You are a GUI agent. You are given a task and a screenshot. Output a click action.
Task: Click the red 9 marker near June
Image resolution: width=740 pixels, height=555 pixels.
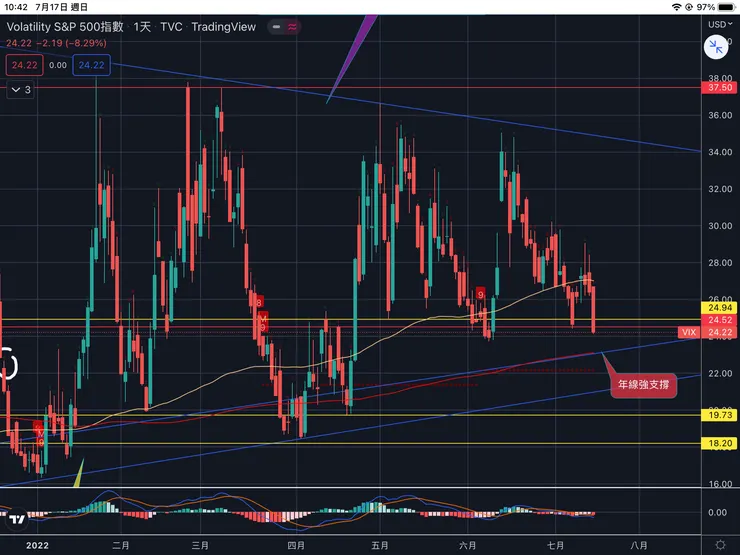coord(480,294)
